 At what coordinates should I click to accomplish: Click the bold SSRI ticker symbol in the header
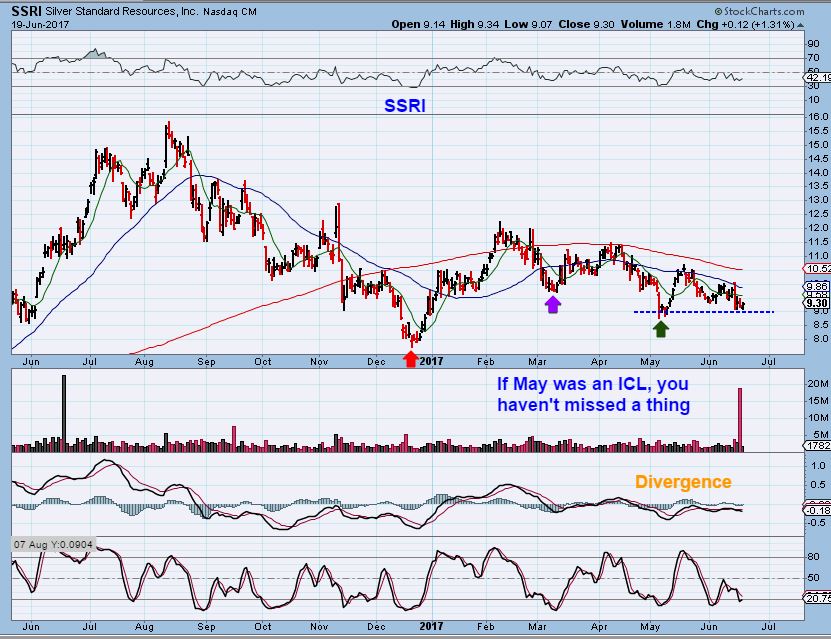26,11
